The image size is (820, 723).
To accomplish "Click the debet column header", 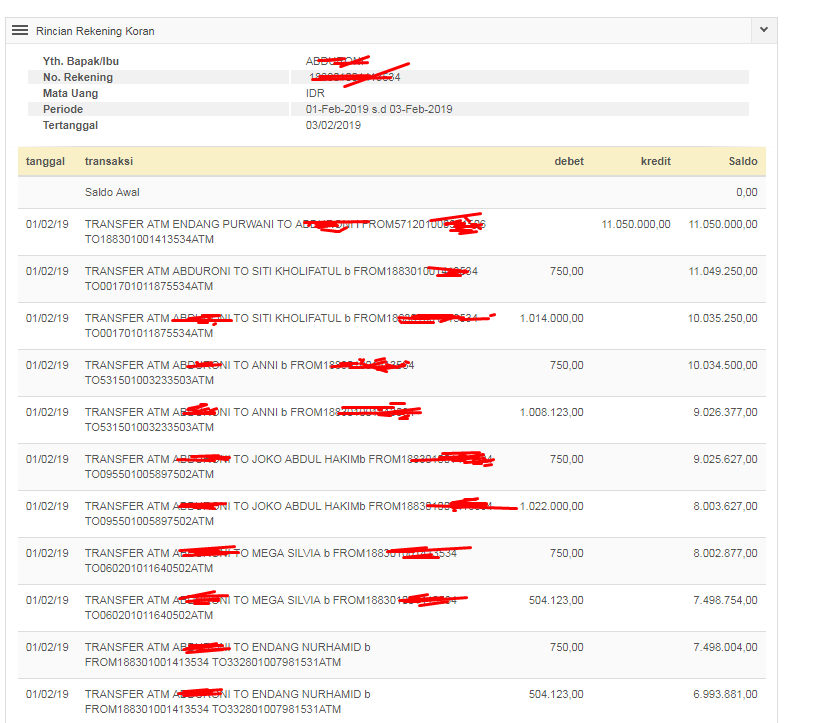I will (569, 161).
